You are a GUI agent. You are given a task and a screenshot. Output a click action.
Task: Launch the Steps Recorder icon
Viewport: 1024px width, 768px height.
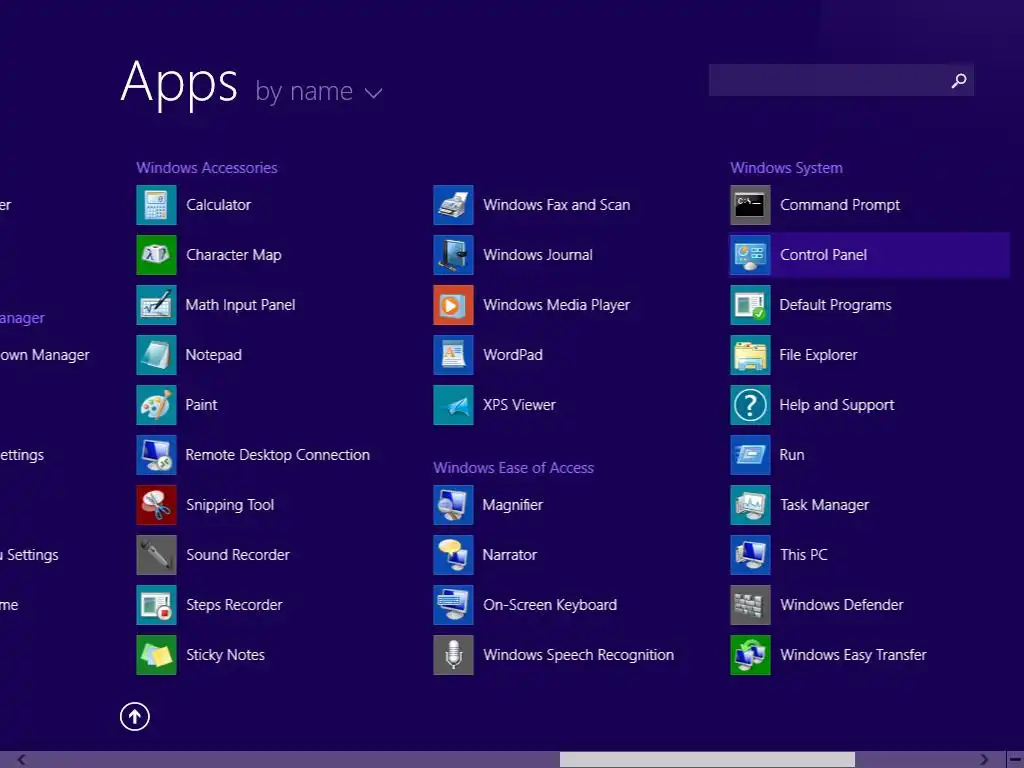point(156,605)
